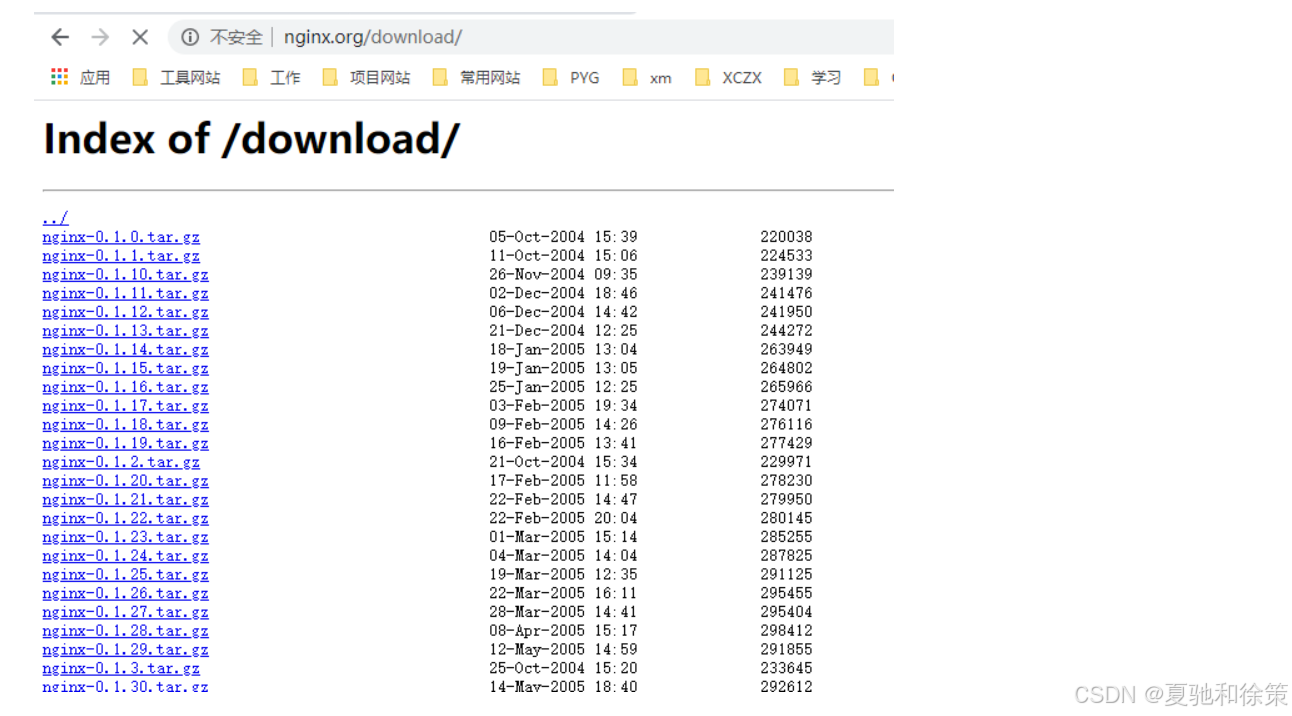Viewport: 1292px width, 716px height.
Task: Select file size 295404
Action: pos(786,612)
